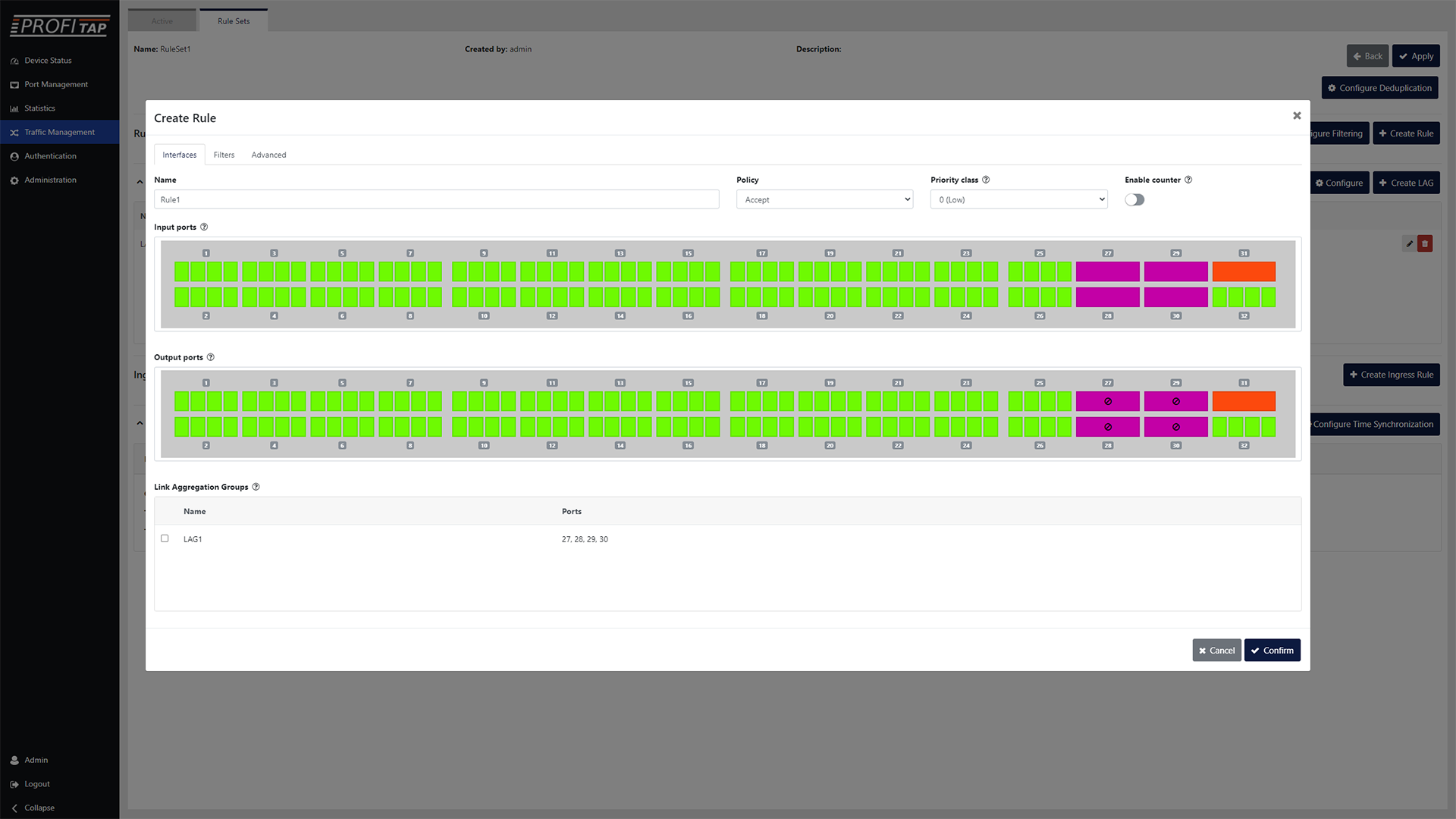Click the Input ports help icon
This screenshot has width=1456, height=819.
click(204, 227)
